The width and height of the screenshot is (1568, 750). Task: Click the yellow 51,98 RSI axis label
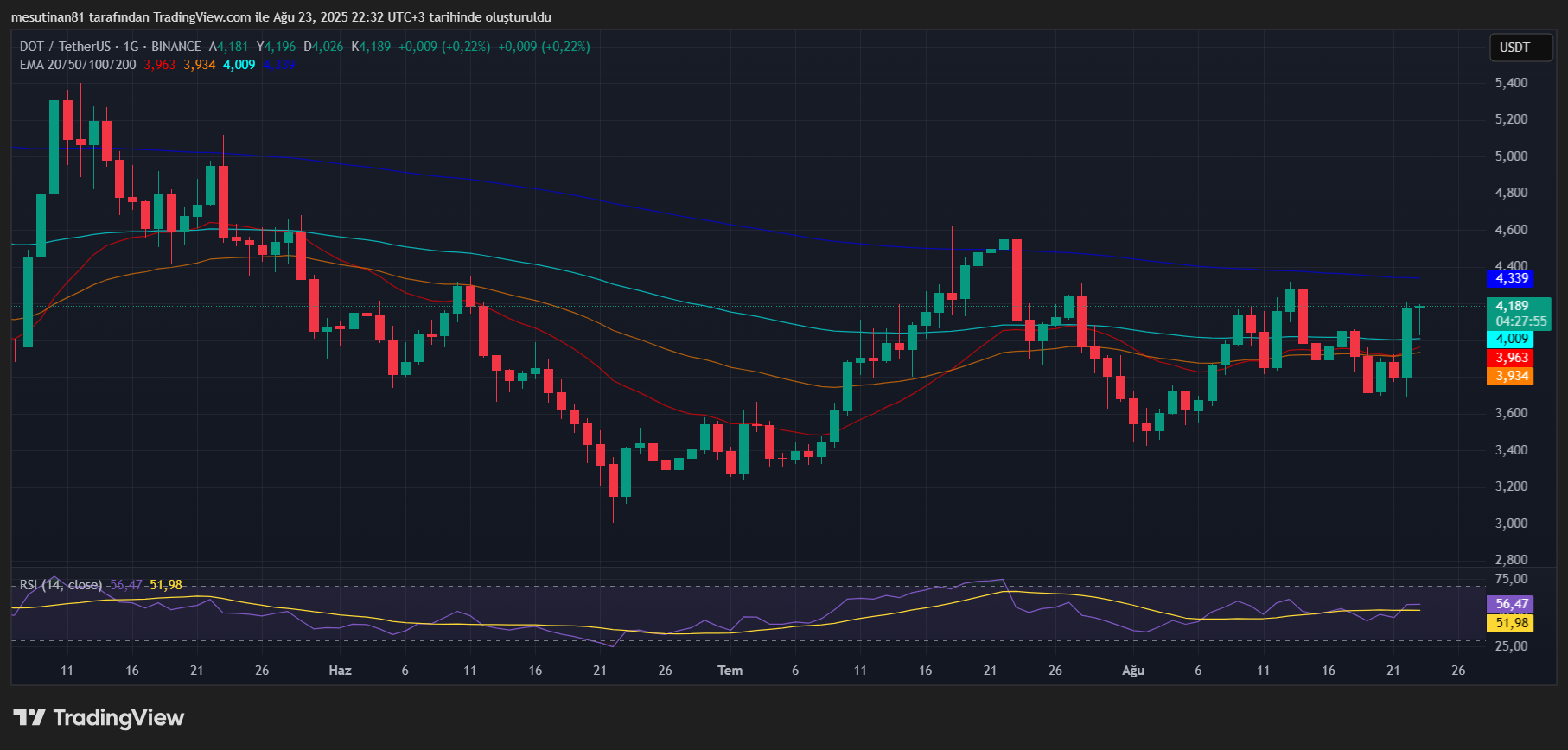point(1511,623)
